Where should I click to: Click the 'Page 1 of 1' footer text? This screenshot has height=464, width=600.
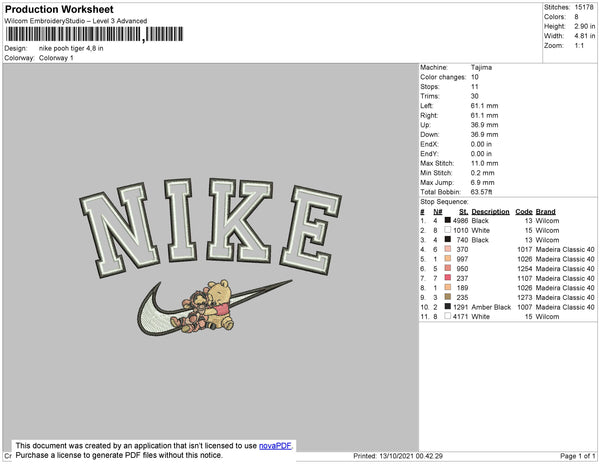578,456
